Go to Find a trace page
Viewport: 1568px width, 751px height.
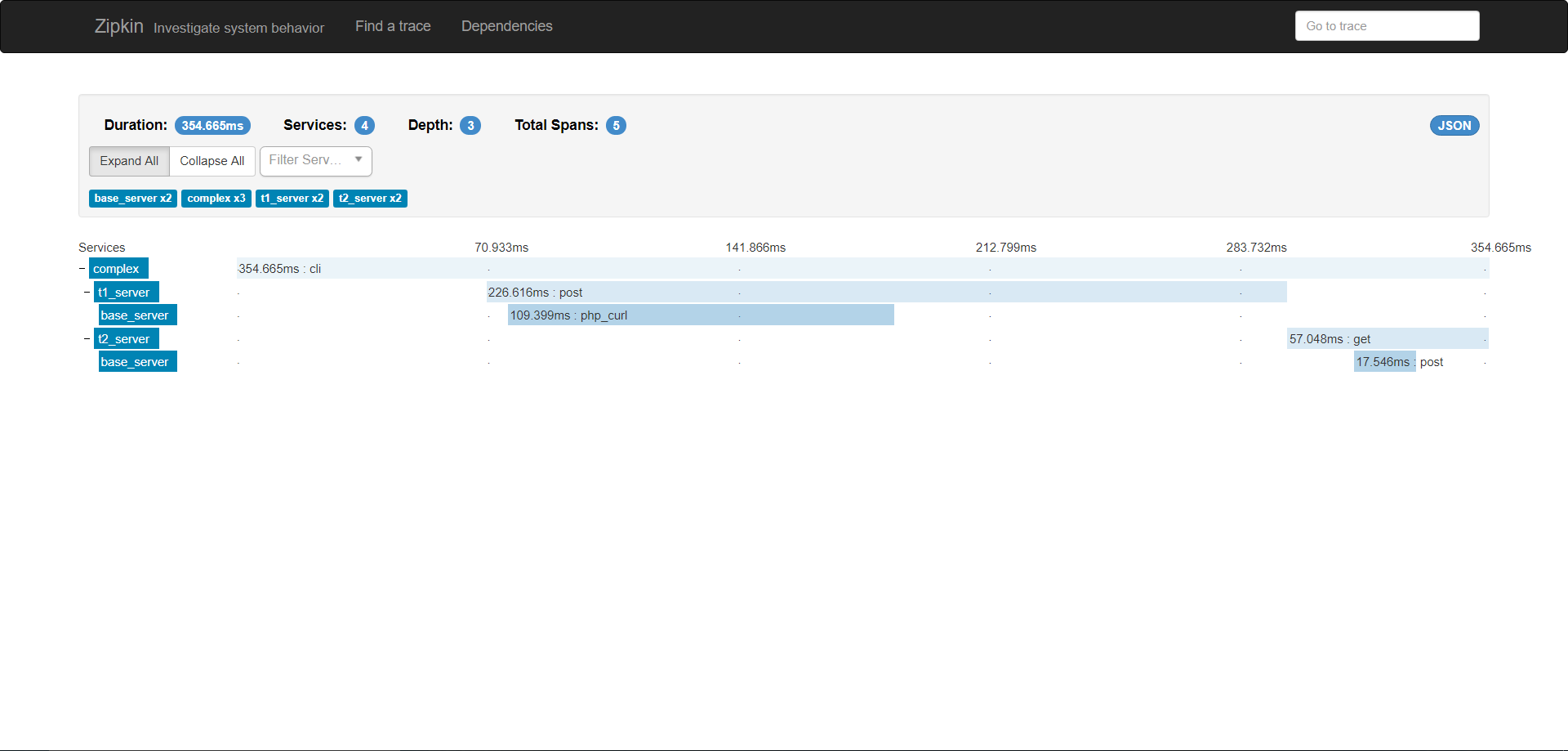393,26
